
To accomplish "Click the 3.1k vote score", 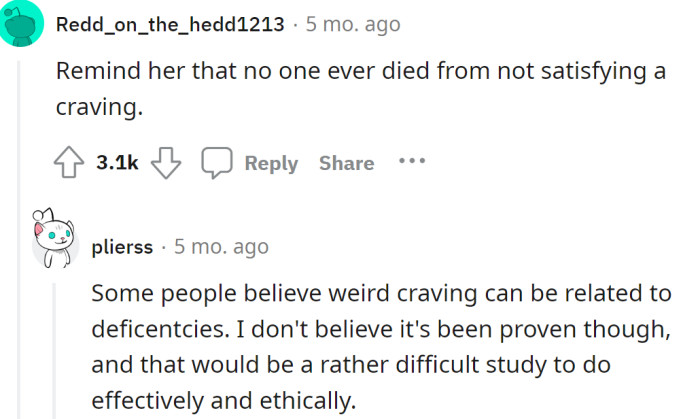I will point(117,163).
